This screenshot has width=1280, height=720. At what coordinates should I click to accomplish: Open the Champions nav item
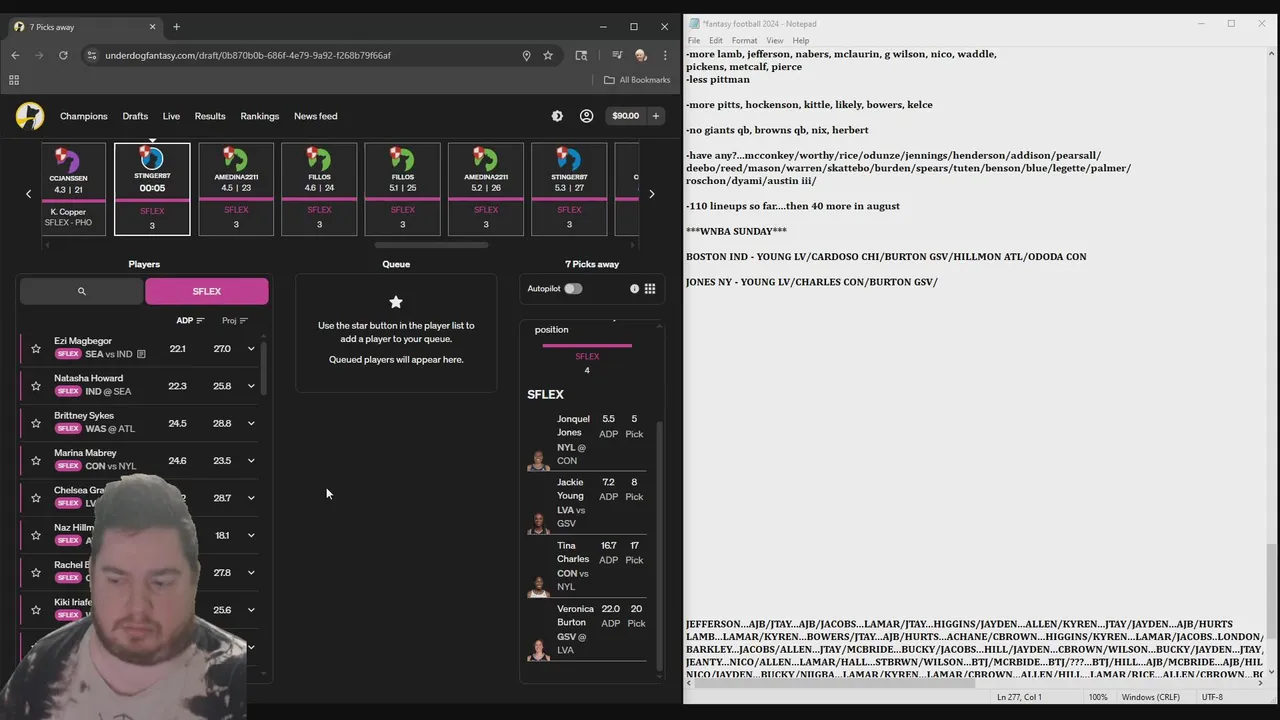coord(84,116)
